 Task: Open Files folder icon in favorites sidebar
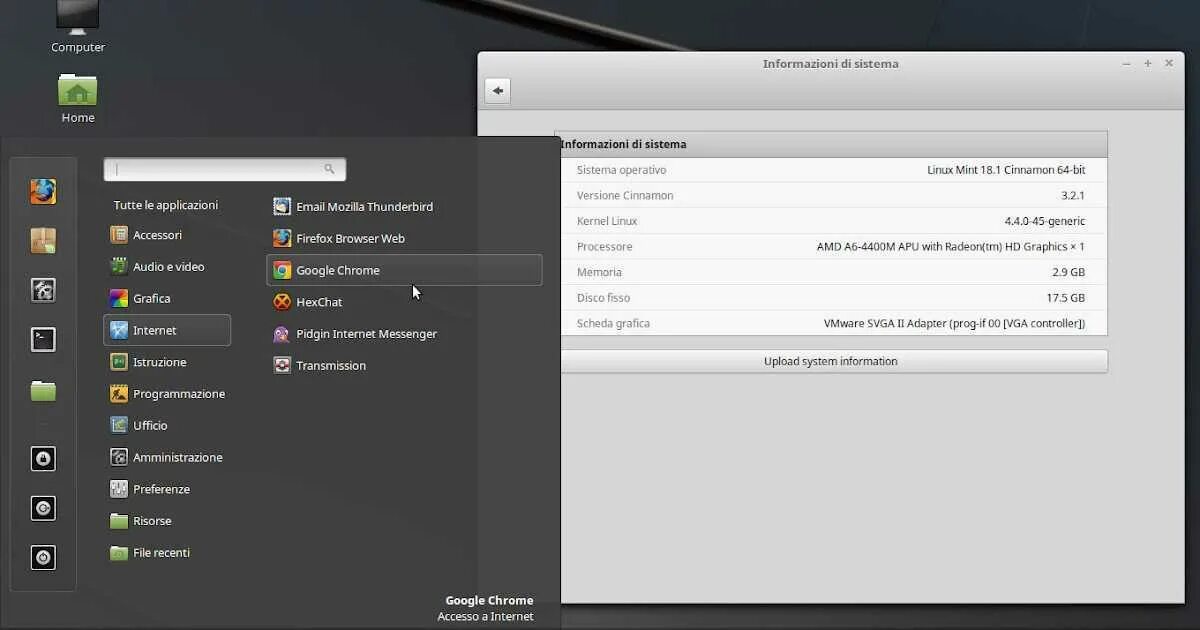tap(43, 390)
